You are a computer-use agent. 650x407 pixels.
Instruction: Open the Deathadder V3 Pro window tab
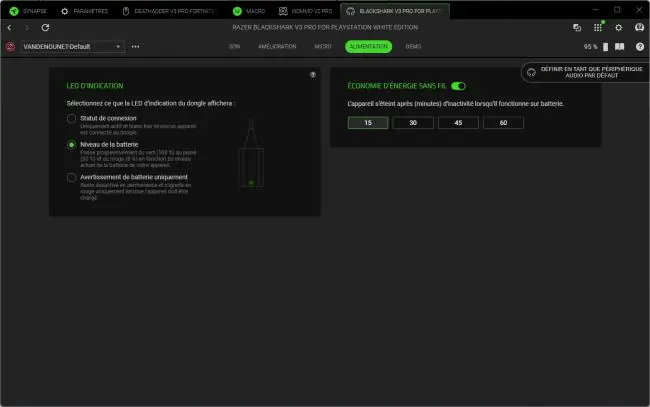point(169,11)
